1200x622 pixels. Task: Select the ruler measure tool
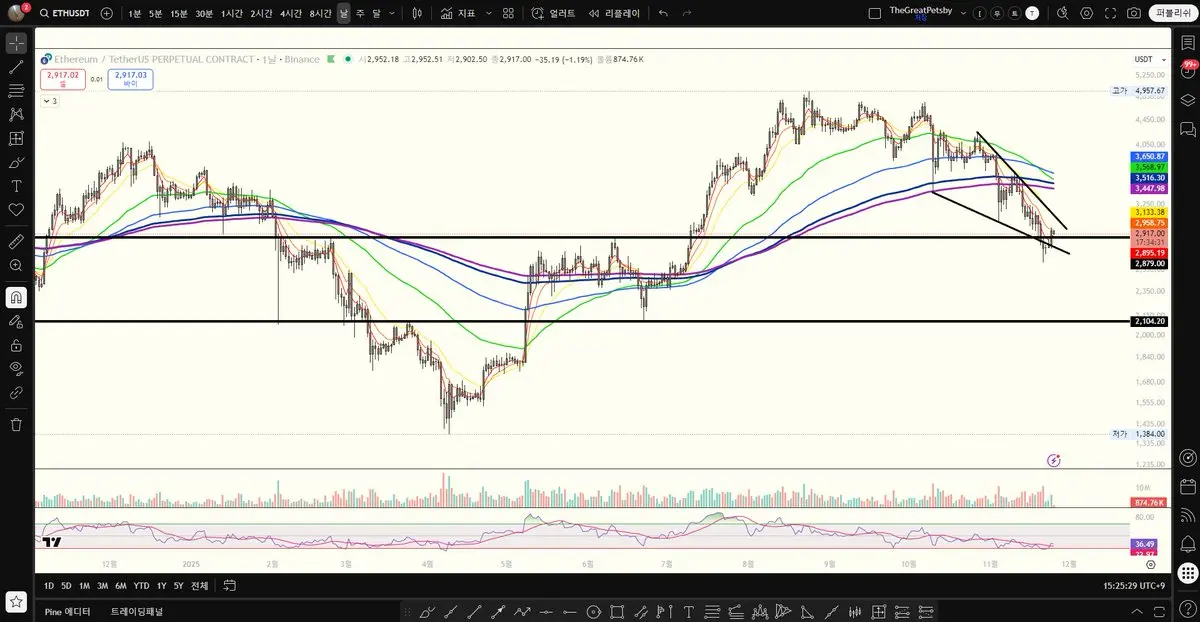pyautogui.click(x=16, y=241)
